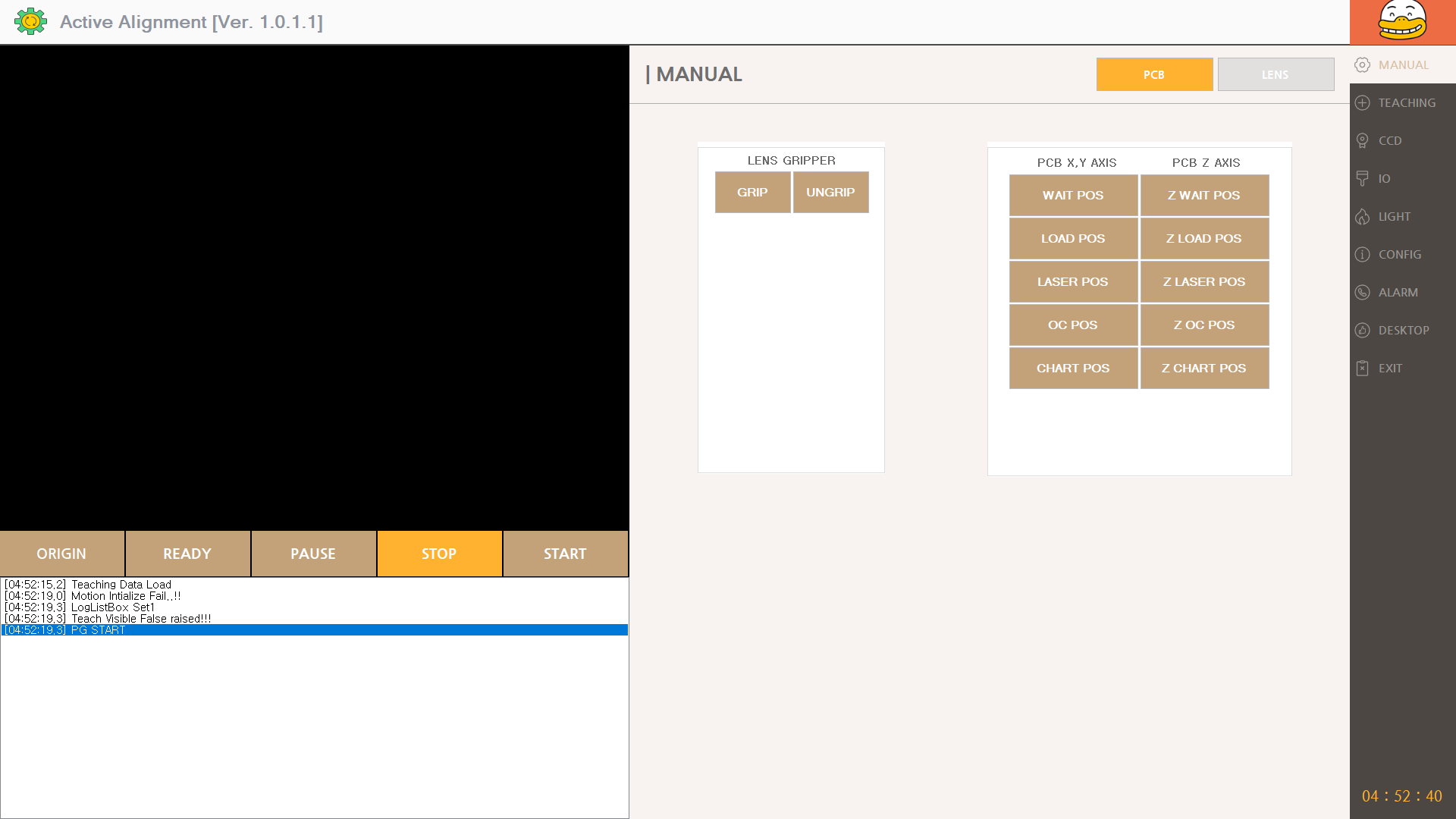Select Z WAIT POS button
This screenshot has width=1456, height=819.
pyautogui.click(x=1204, y=196)
